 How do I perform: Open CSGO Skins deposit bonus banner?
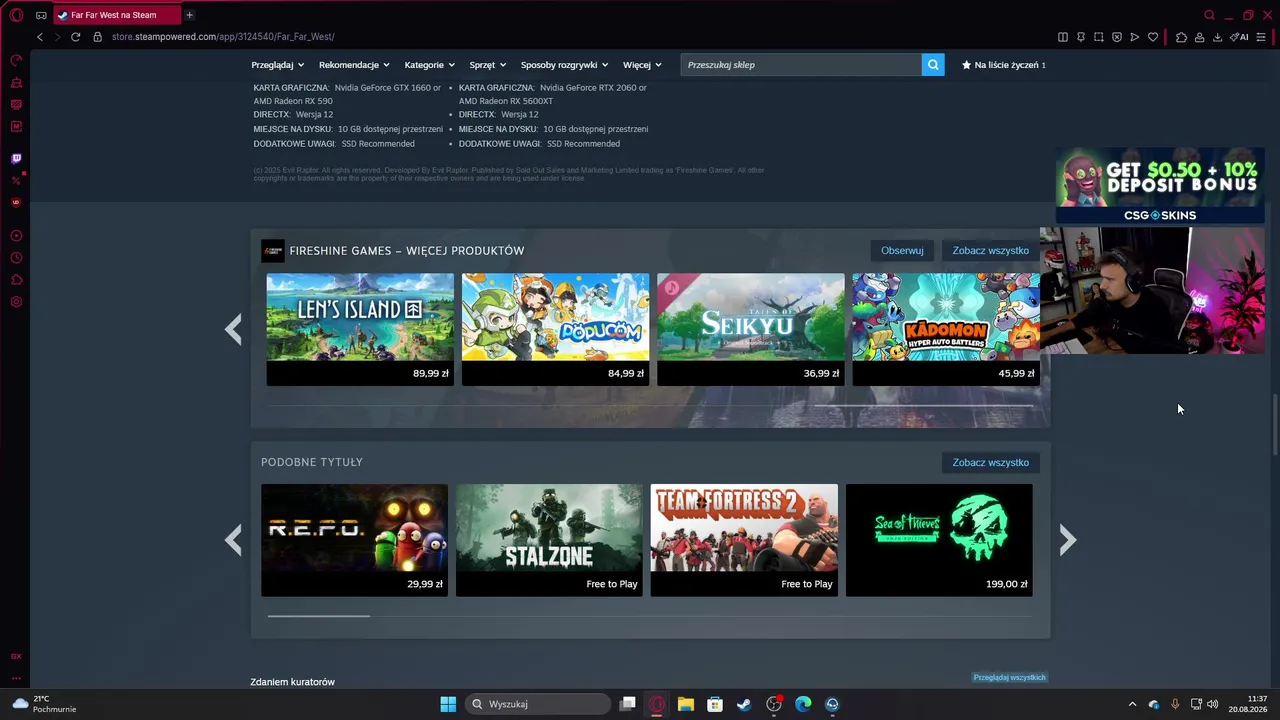pyautogui.click(x=1160, y=186)
